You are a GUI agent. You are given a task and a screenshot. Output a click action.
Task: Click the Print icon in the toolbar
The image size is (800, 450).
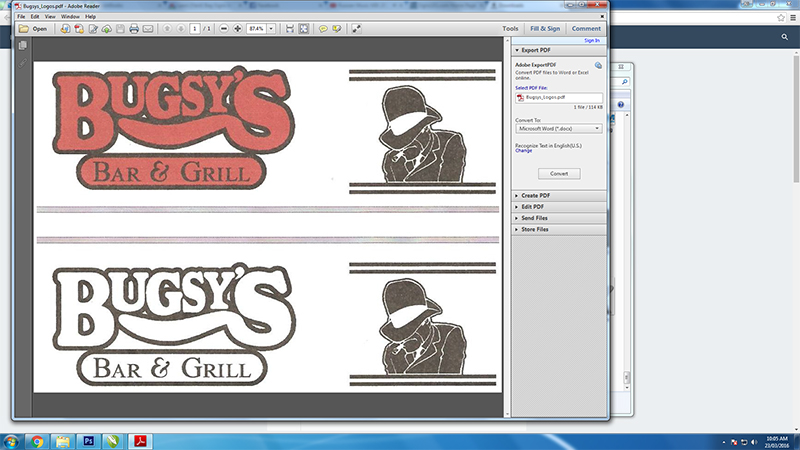pos(134,29)
